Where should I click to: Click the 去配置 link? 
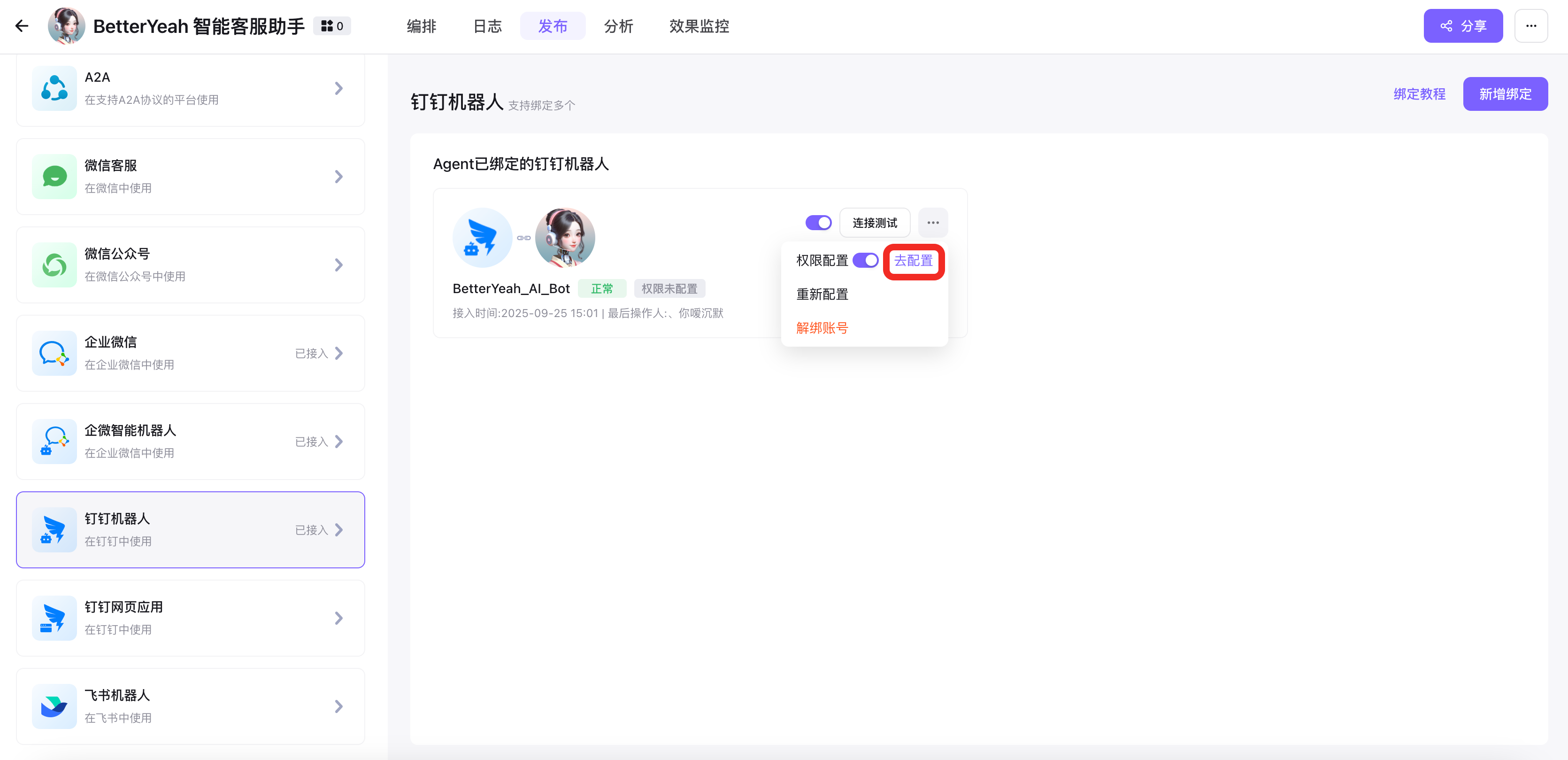[913, 261]
